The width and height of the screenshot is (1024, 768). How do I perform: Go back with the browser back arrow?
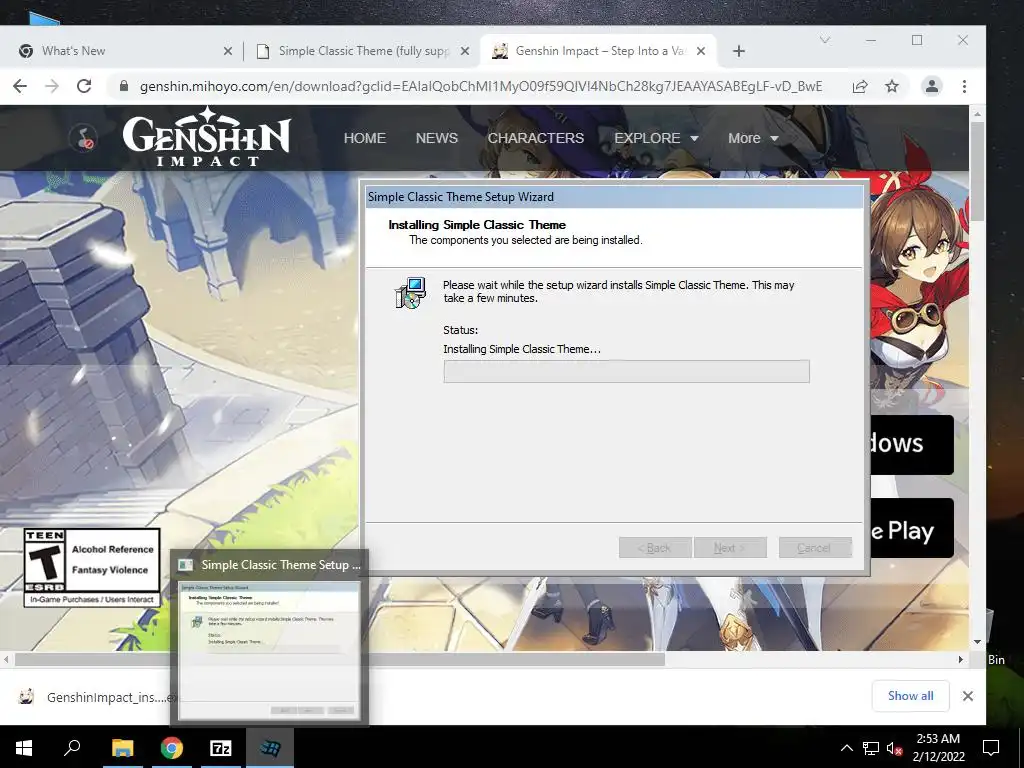tap(20, 86)
